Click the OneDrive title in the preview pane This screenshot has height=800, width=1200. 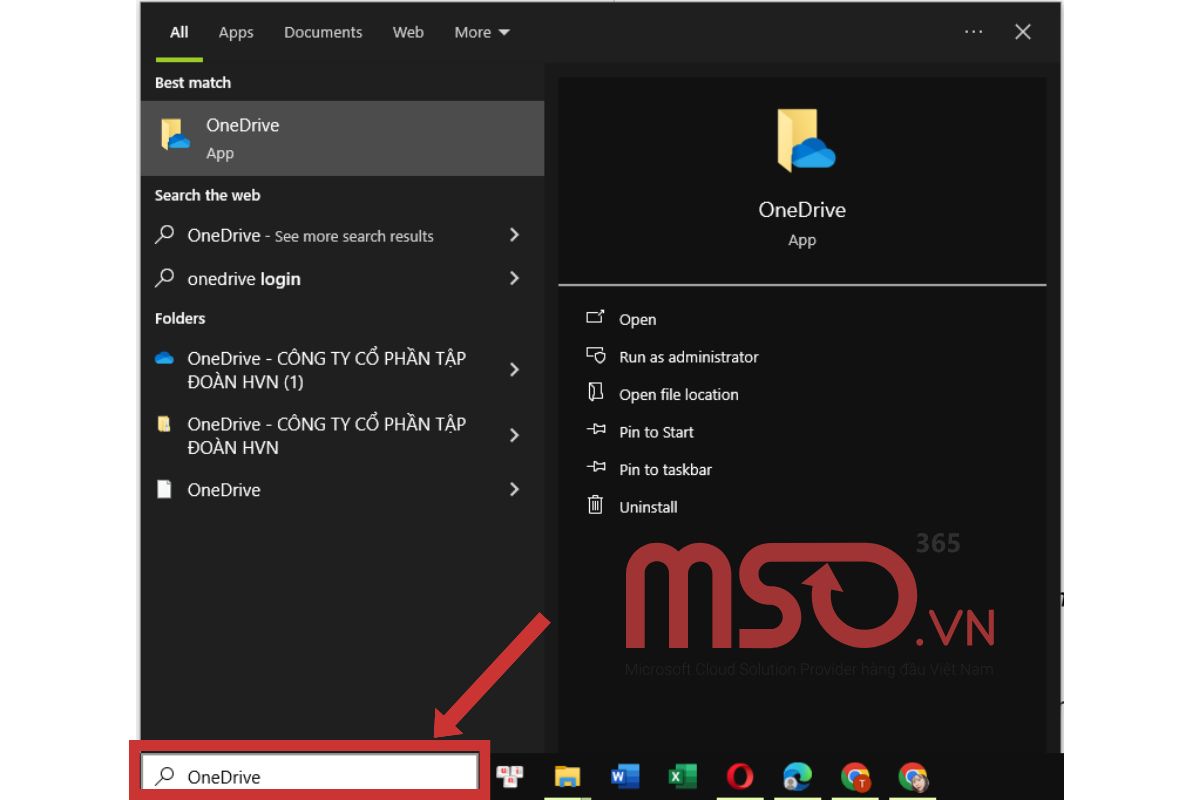coord(802,210)
